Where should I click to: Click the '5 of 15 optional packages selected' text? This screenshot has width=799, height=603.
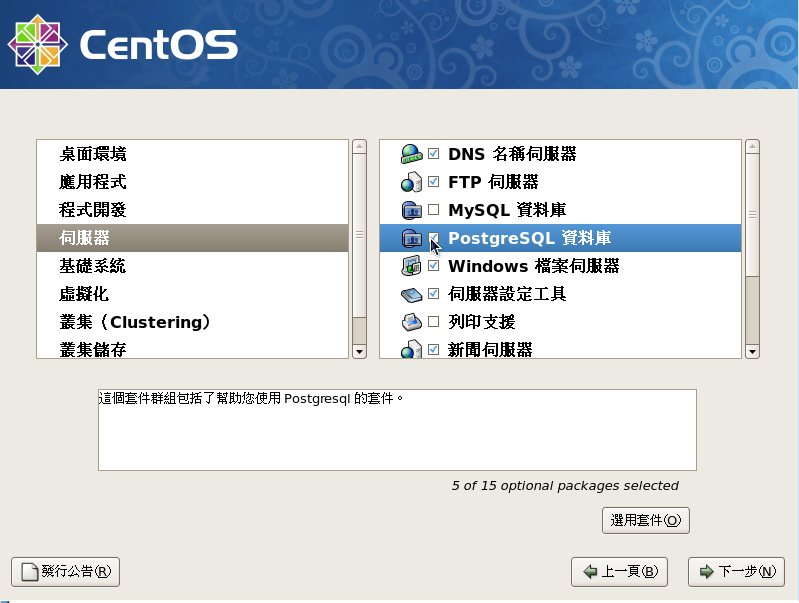tap(565, 486)
